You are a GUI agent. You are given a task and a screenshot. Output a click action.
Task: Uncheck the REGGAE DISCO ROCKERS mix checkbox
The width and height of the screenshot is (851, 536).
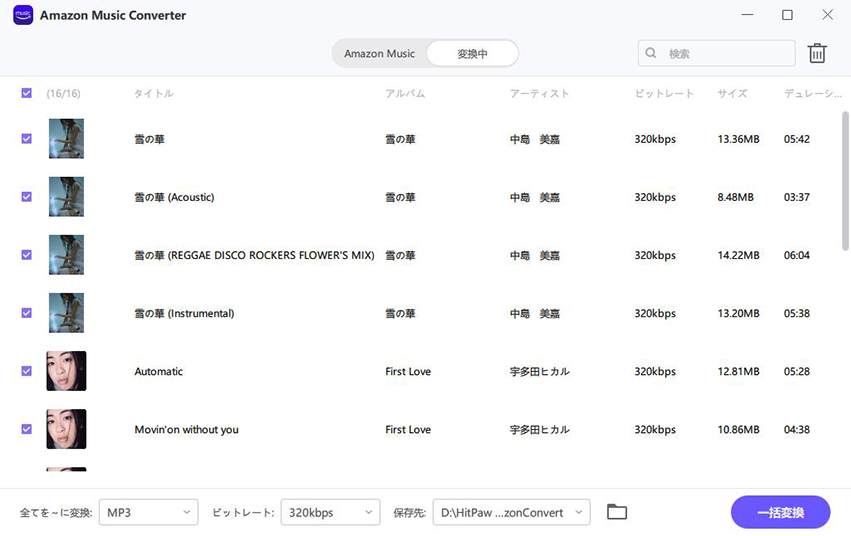click(27, 254)
